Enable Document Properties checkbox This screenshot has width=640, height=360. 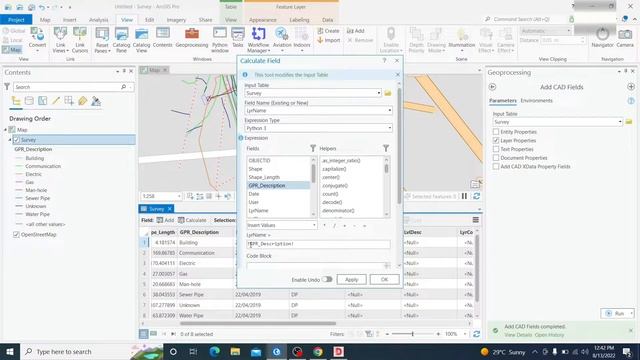pyautogui.click(x=496, y=158)
